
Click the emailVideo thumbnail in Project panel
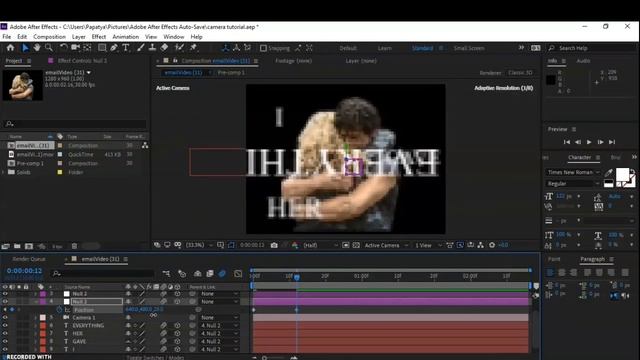22,85
